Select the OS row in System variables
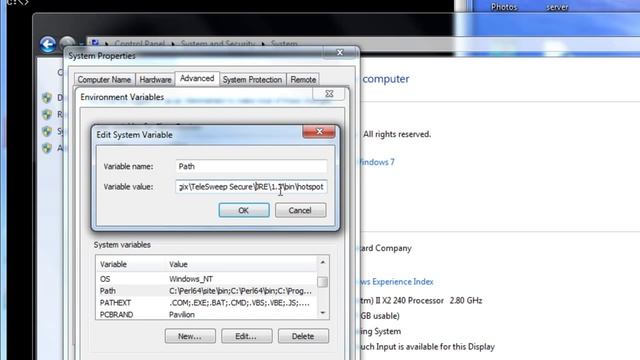This screenshot has height=360, width=640. 206,279
